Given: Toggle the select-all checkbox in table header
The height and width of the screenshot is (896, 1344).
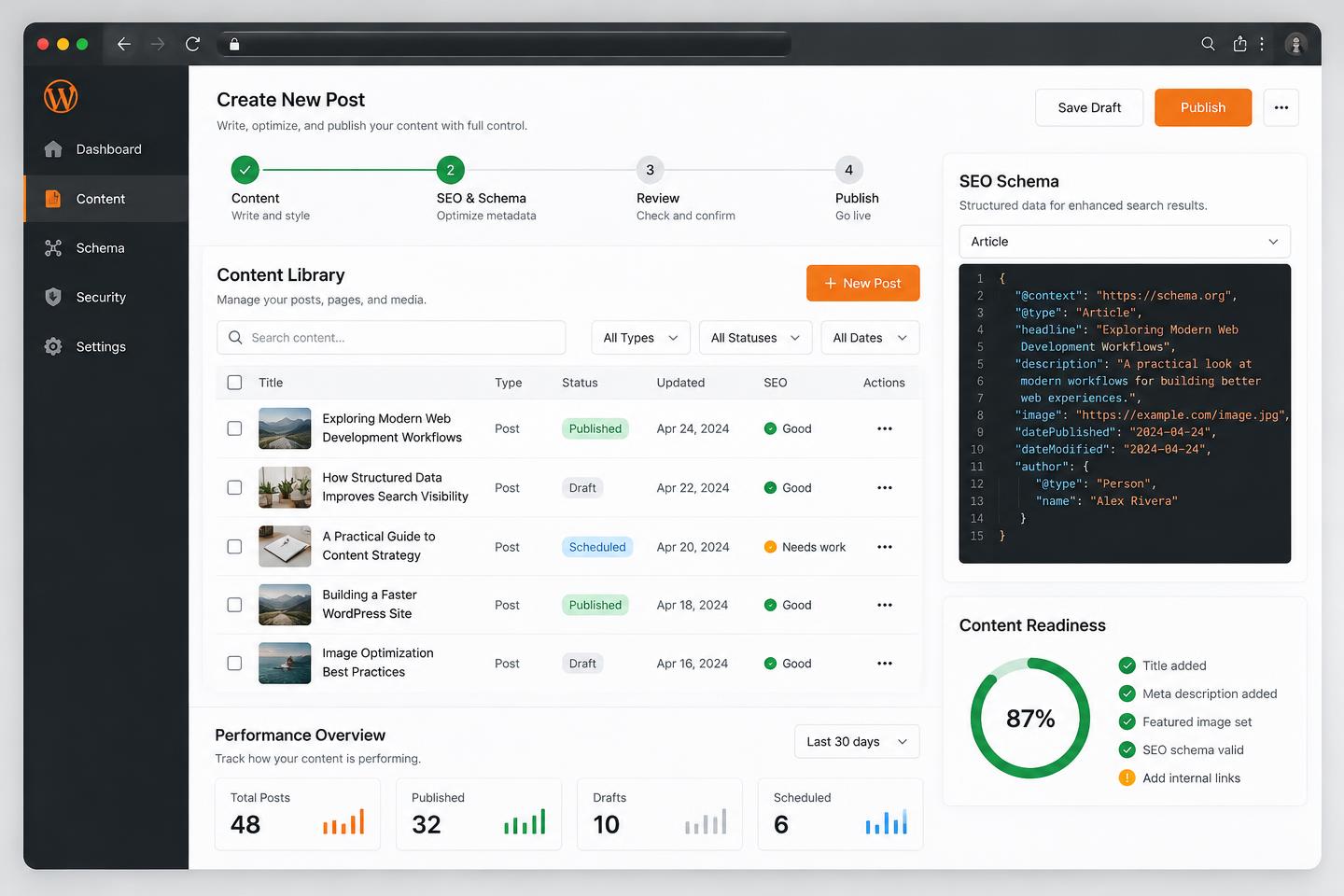Looking at the screenshot, I should click(234, 383).
